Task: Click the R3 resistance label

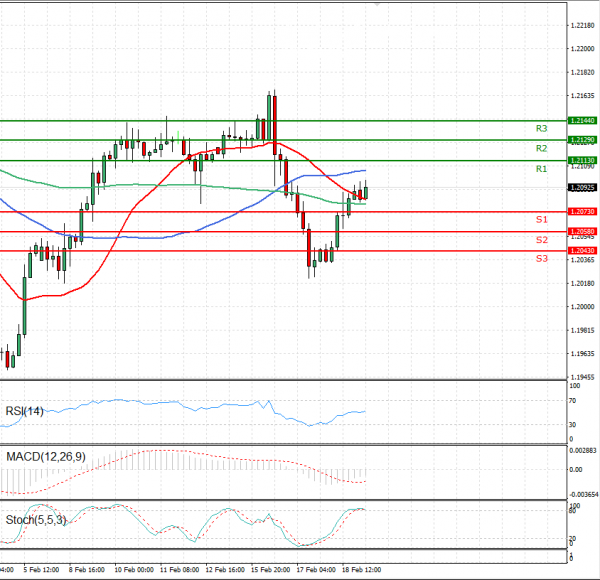Action: click(541, 129)
